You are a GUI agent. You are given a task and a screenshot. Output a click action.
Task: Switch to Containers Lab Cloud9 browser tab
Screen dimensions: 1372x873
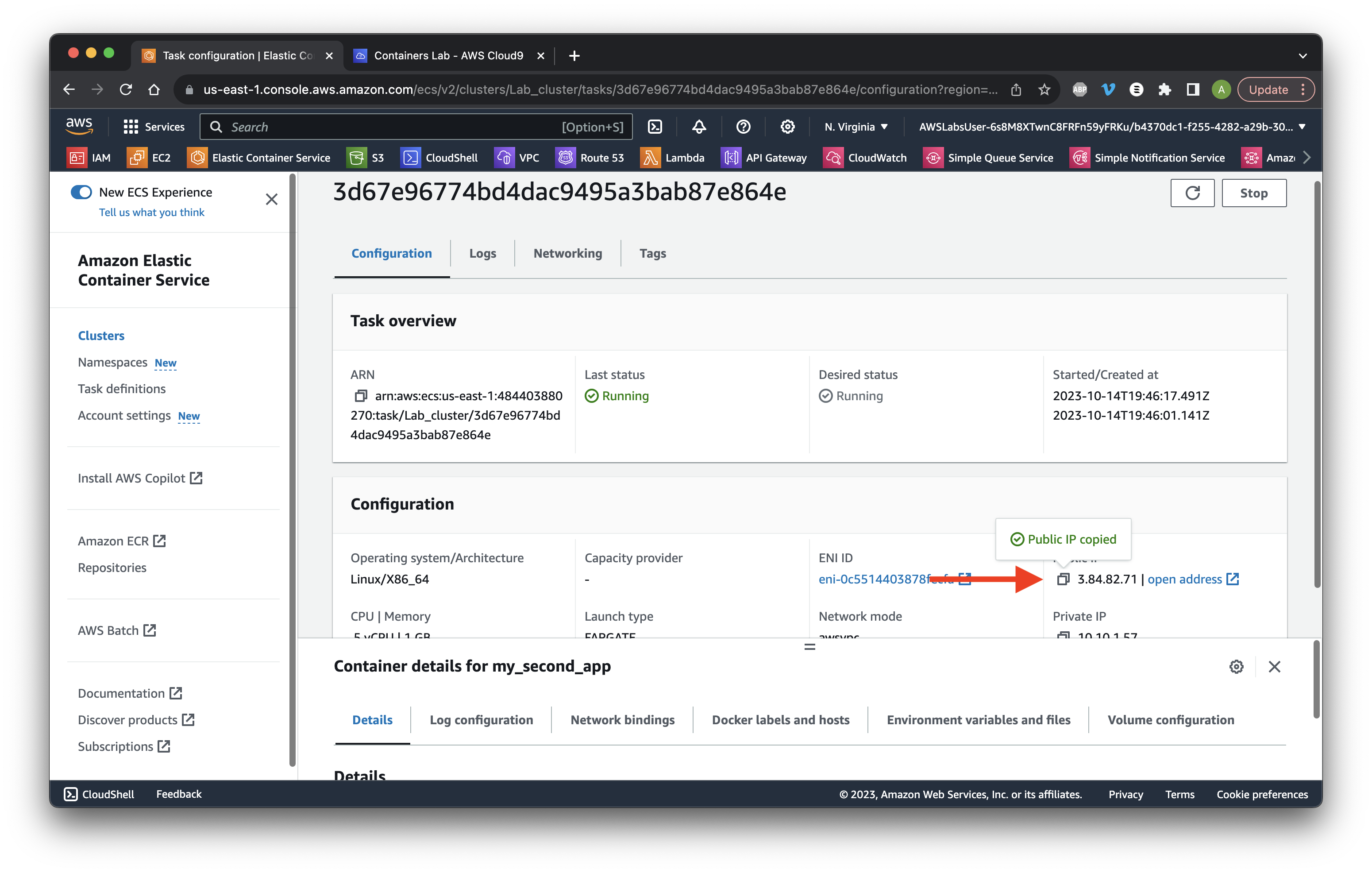[448, 55]
